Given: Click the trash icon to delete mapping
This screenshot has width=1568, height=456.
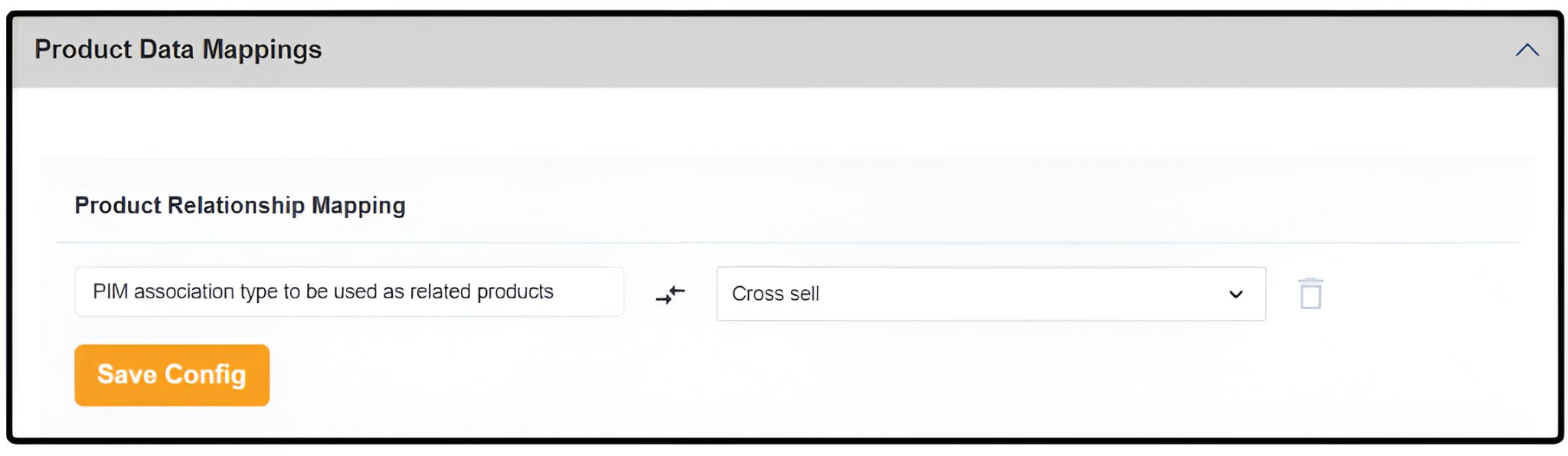Looking at the screenshot, I should pos(1311,294).
